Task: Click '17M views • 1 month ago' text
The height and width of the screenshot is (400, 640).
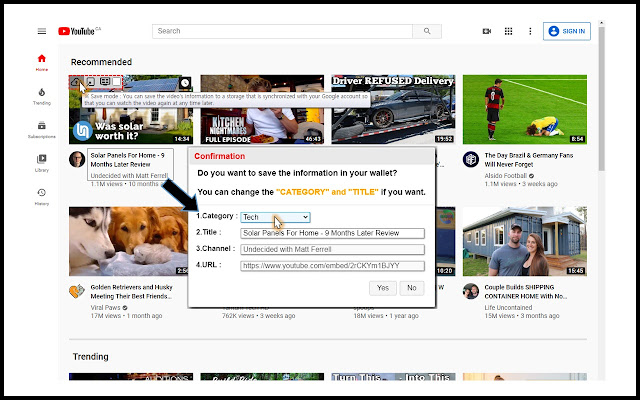Action: click(x=126, y=316)
